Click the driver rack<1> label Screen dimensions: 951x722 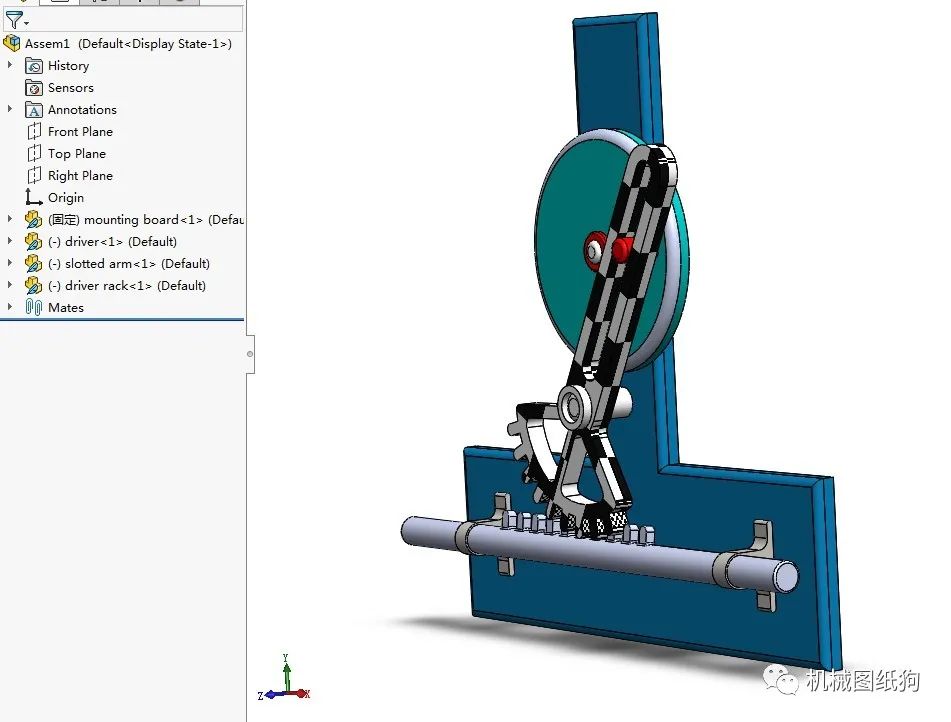127,285
